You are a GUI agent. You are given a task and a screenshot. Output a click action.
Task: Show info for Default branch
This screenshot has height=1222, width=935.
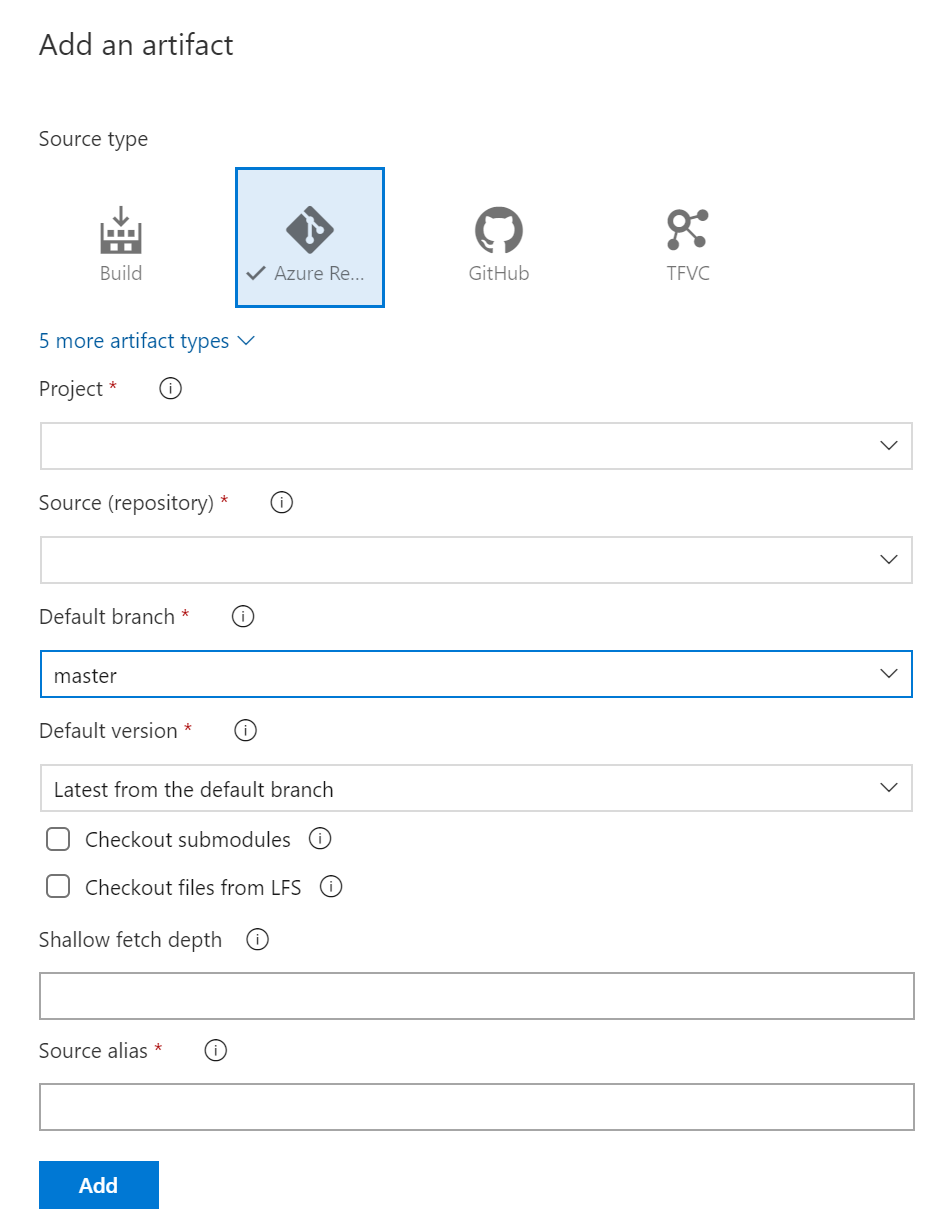click(x=243, y=617)
